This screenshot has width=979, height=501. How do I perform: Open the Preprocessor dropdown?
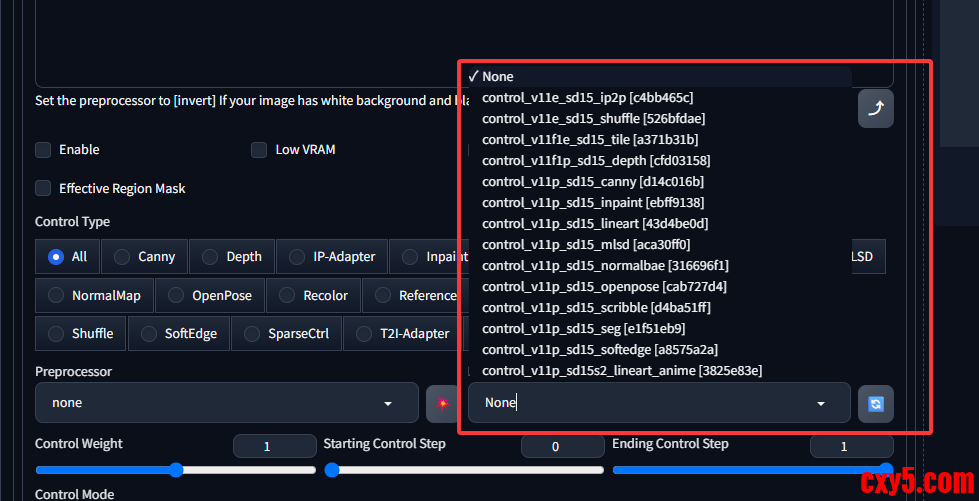click(227, 403)
